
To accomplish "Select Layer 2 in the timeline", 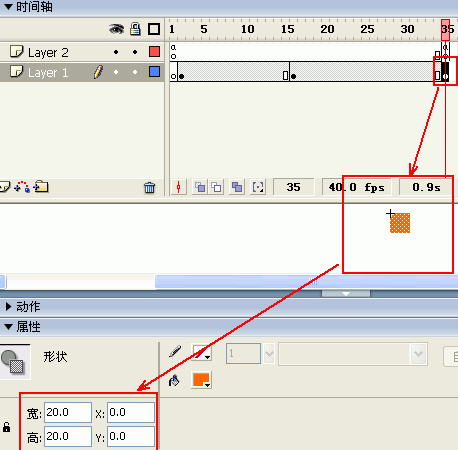I will coord(48,52).
